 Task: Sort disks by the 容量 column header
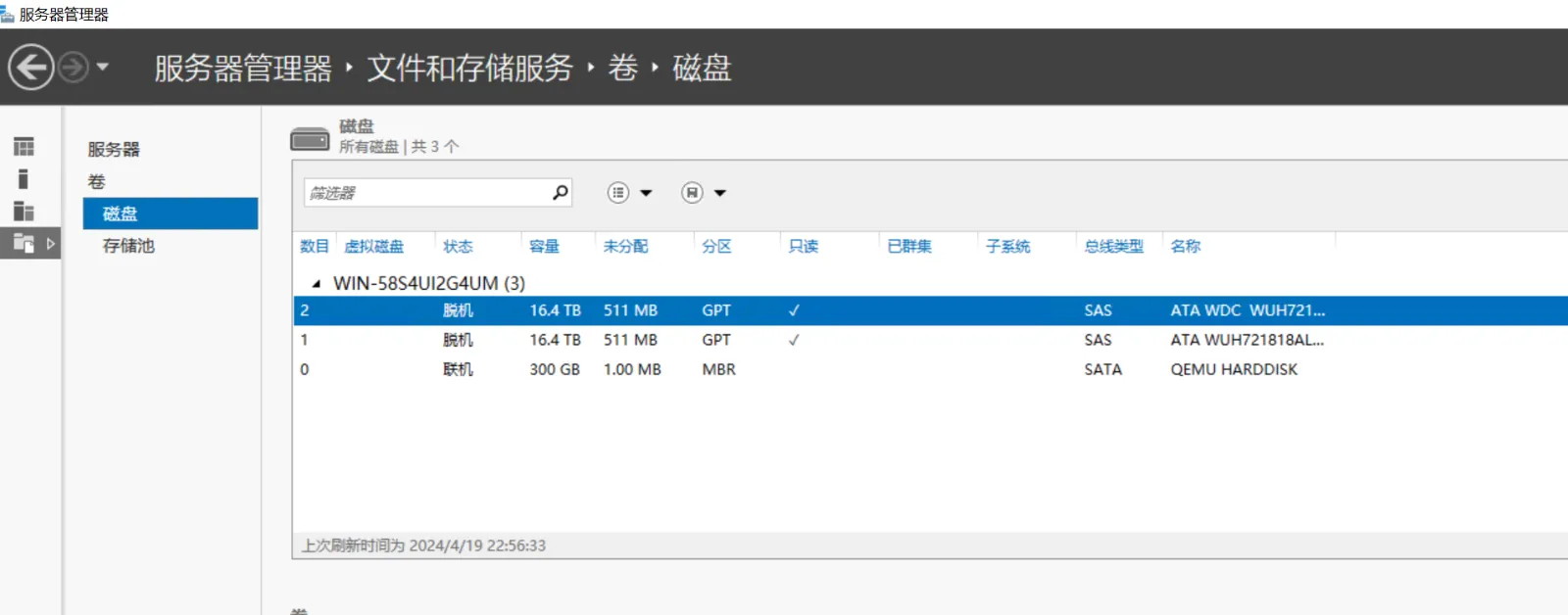point(544,246)
